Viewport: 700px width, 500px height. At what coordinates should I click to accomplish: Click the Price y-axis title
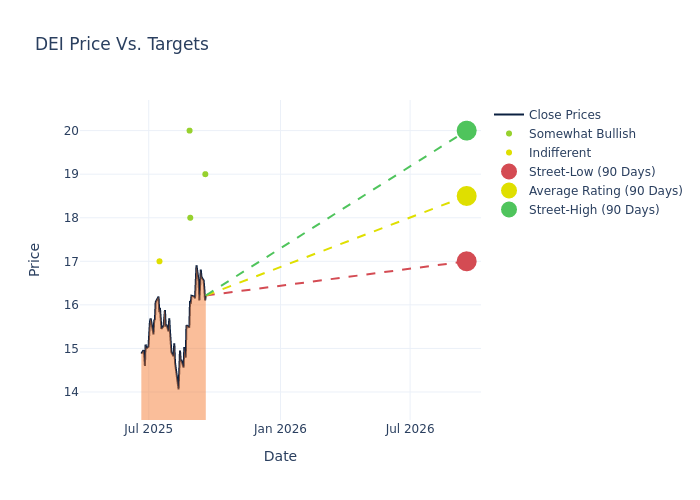(35, 259)
